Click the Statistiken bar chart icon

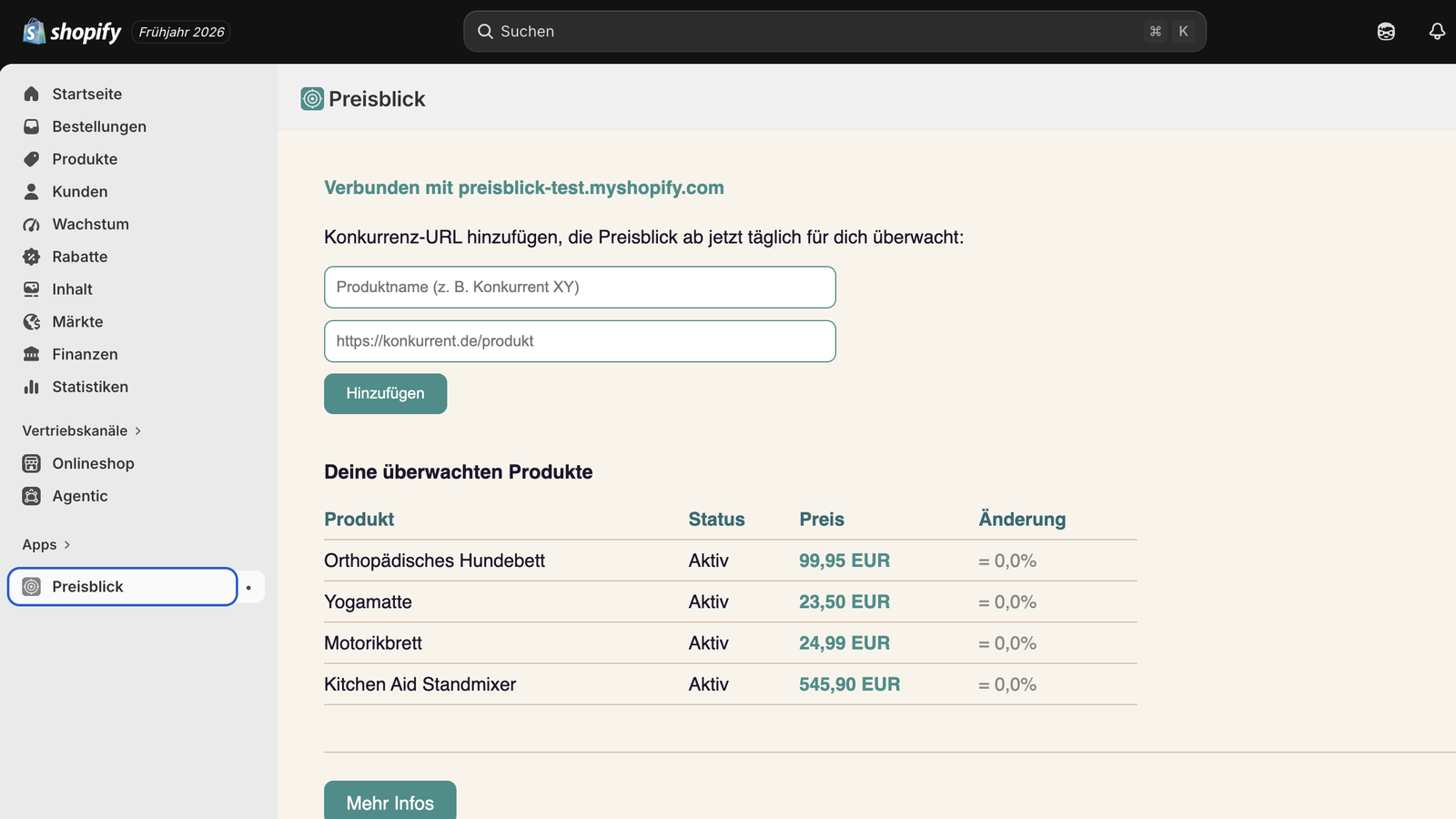click(x=32, y=387)
